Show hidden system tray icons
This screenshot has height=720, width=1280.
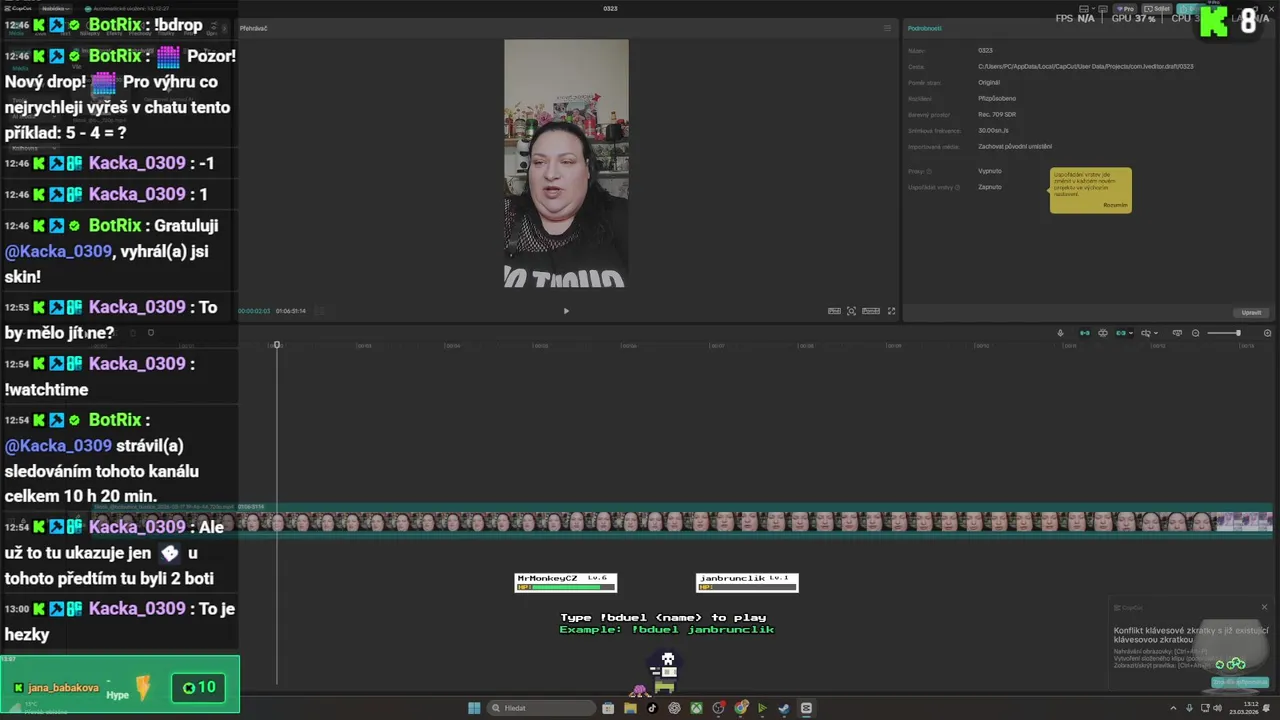(1173, 708)
